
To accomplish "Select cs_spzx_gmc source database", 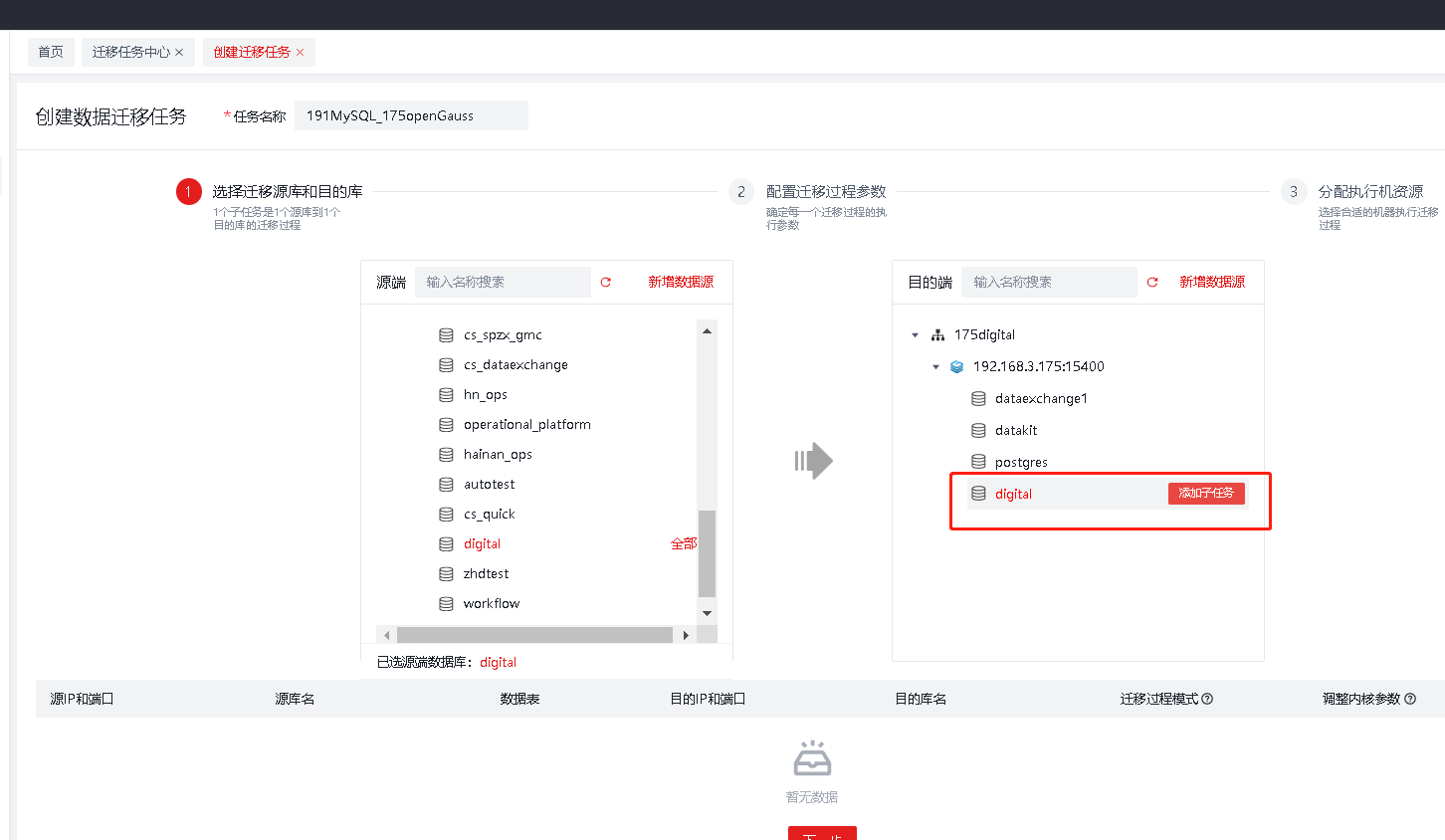I will point(503,335).
